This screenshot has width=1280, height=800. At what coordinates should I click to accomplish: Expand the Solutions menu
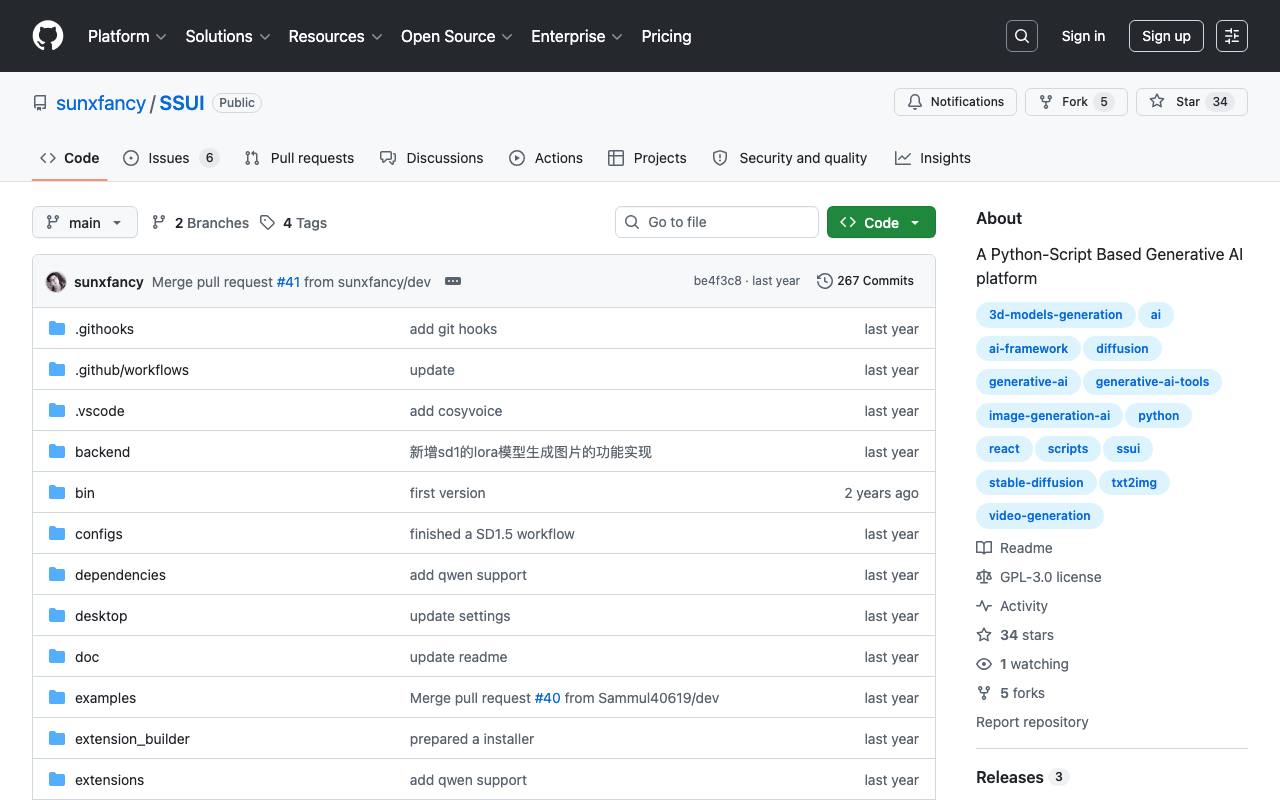pyautogui.click(x=228, y=36)
